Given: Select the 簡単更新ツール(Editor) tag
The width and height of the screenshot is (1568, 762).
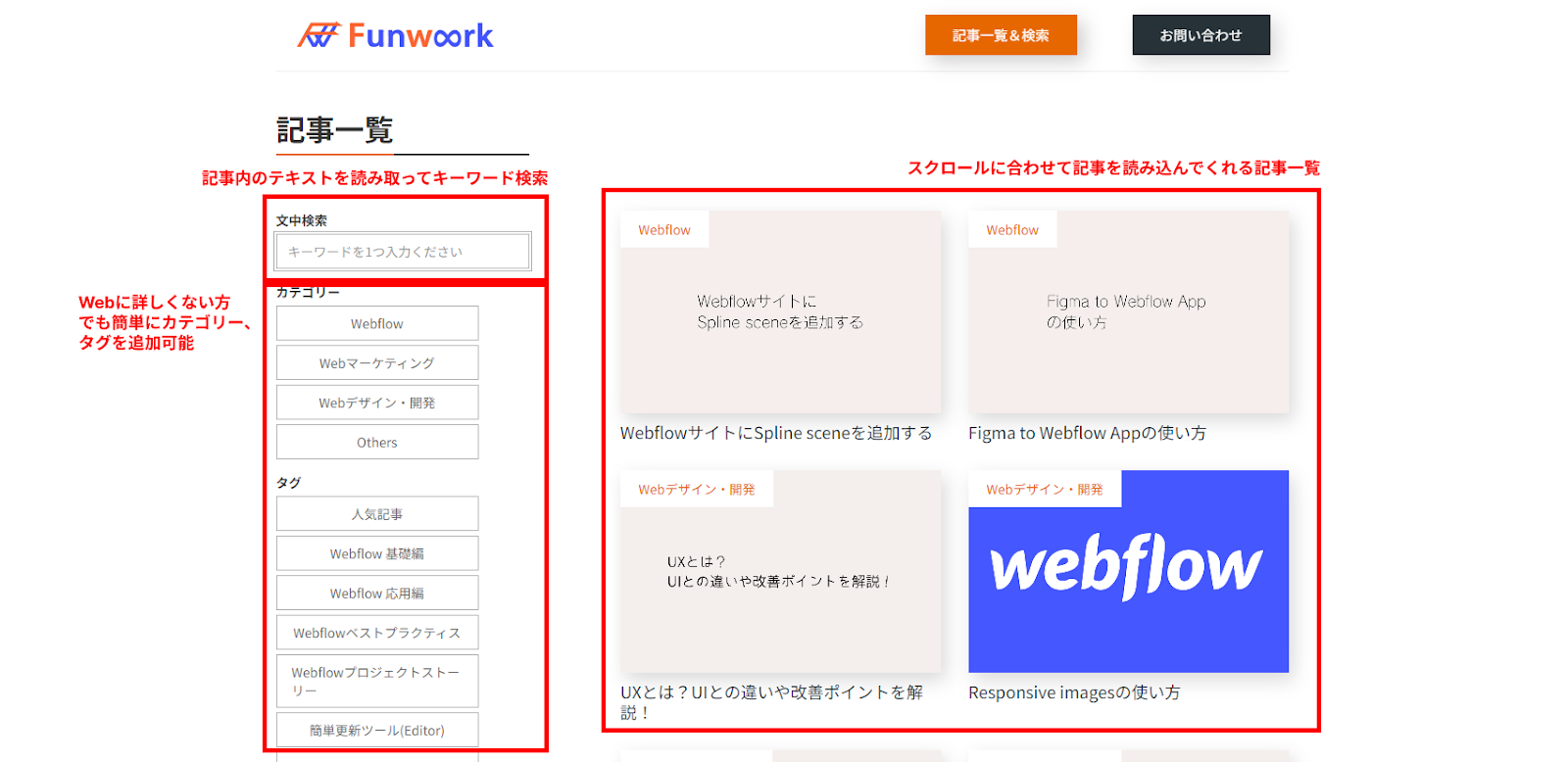Looking at the screenshot, I should (x=377, y=730).
